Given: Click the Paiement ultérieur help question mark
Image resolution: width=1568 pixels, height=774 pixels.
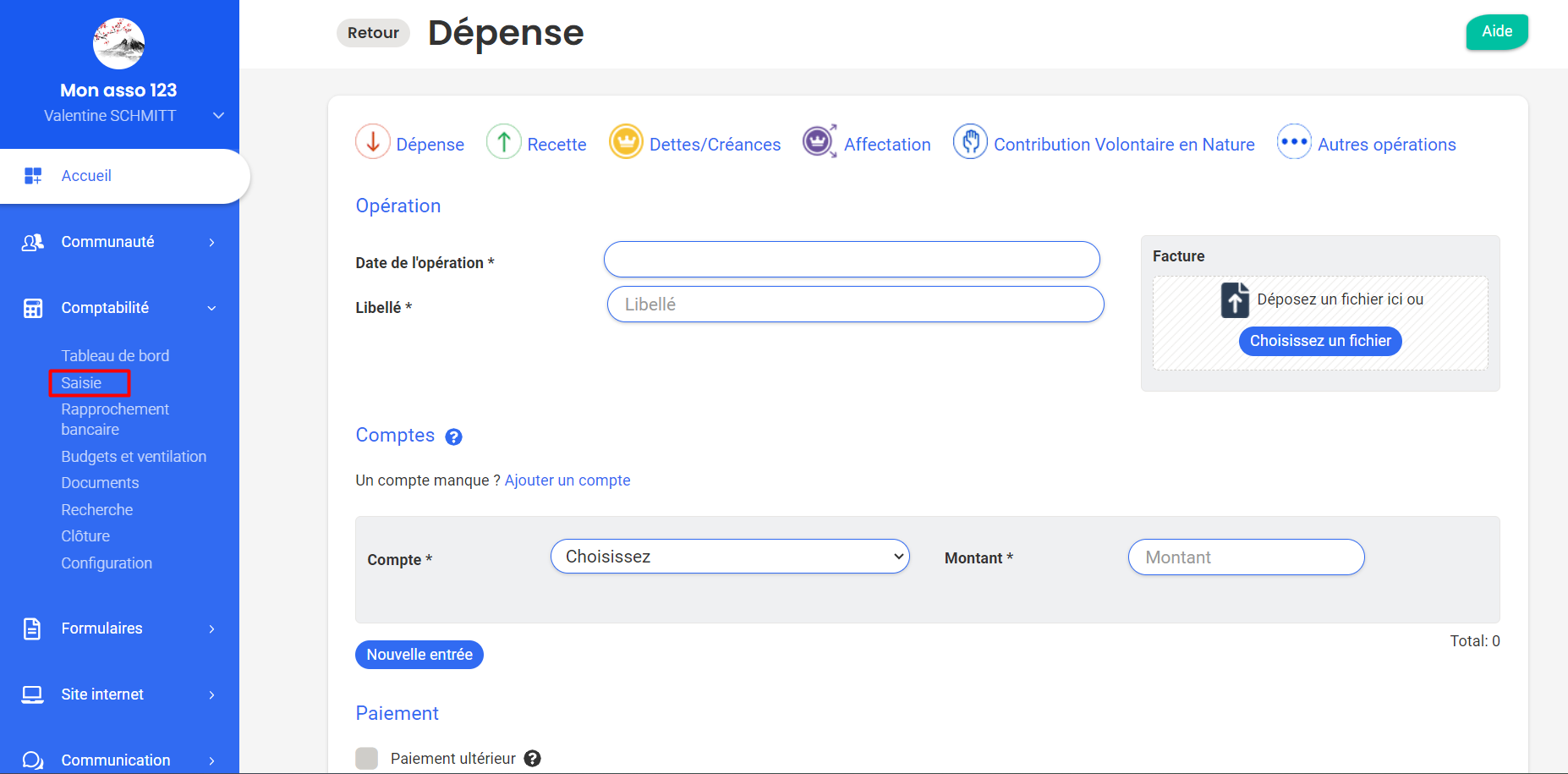Looking at the screenshot, I should tap(532, 759).
